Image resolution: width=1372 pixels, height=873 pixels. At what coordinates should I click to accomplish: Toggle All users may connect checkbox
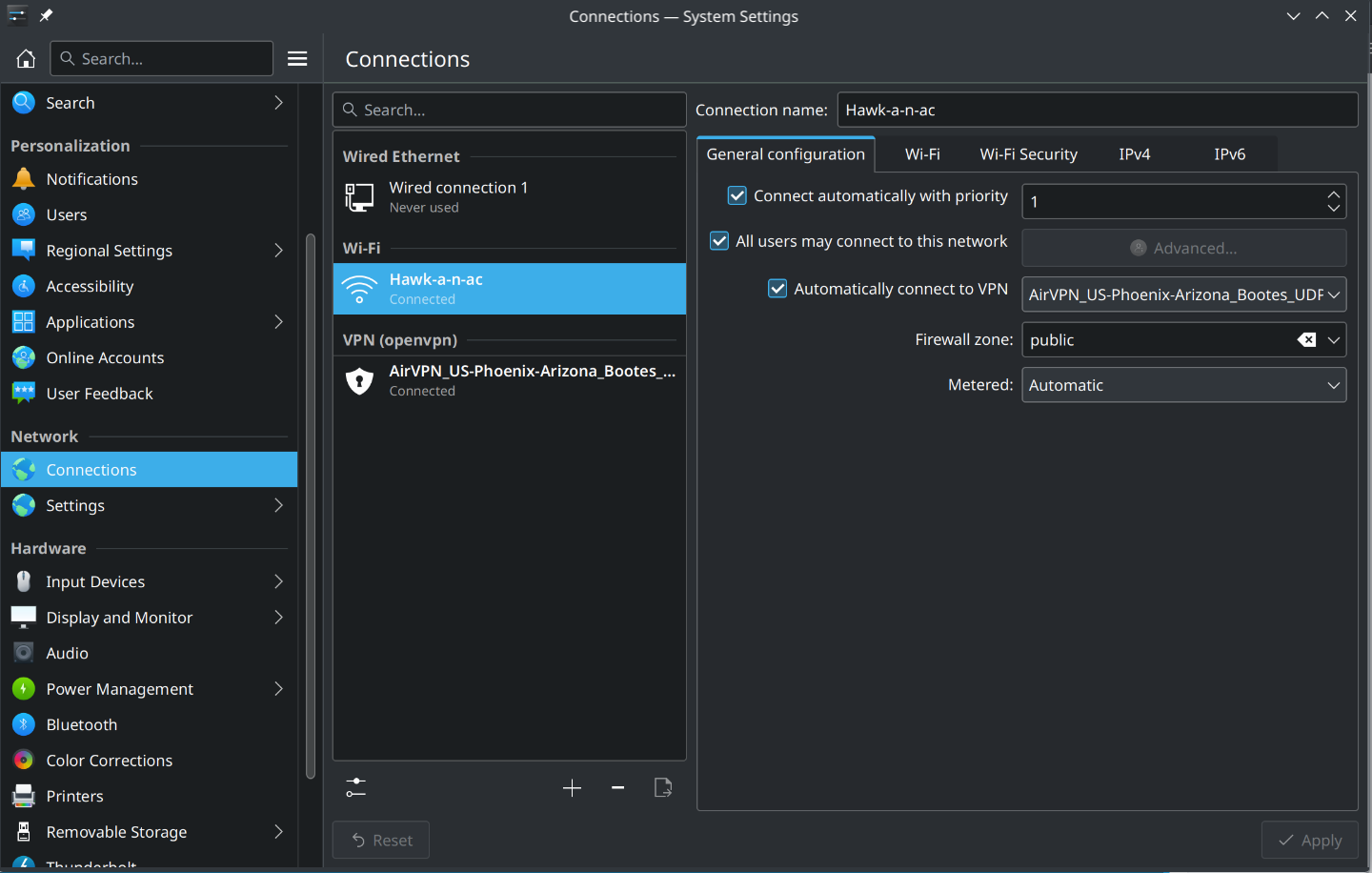coord(719,241)
